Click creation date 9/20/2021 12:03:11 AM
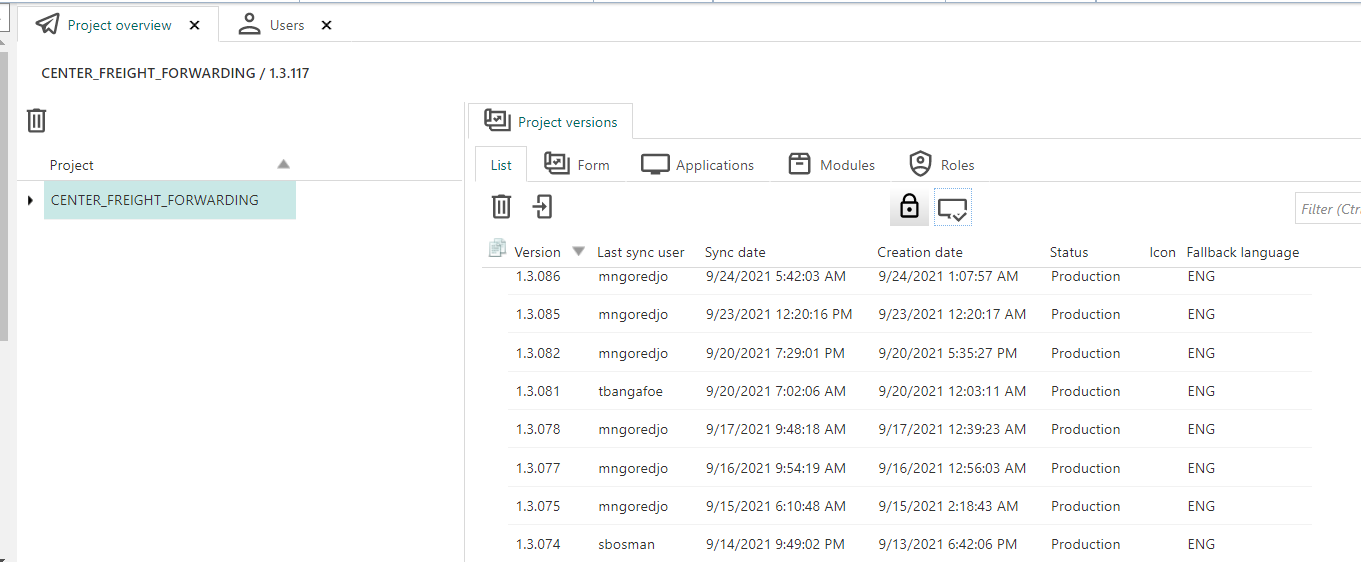The image size is (1361, 562). [x=952, y=391]
